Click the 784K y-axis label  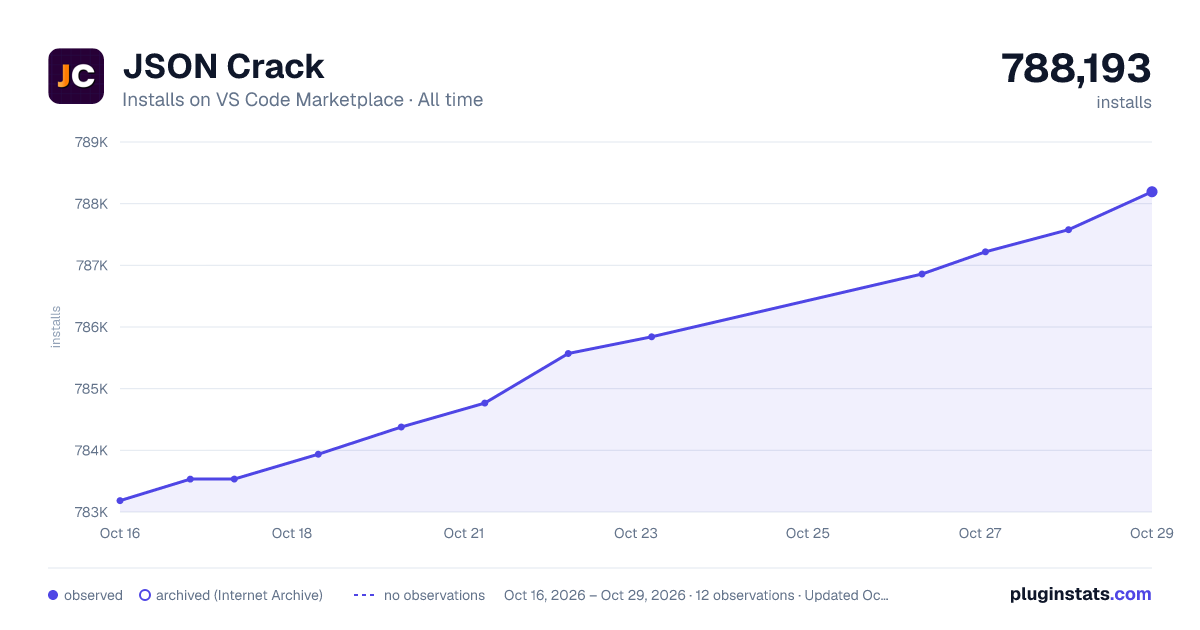click(x=91, y=451)
